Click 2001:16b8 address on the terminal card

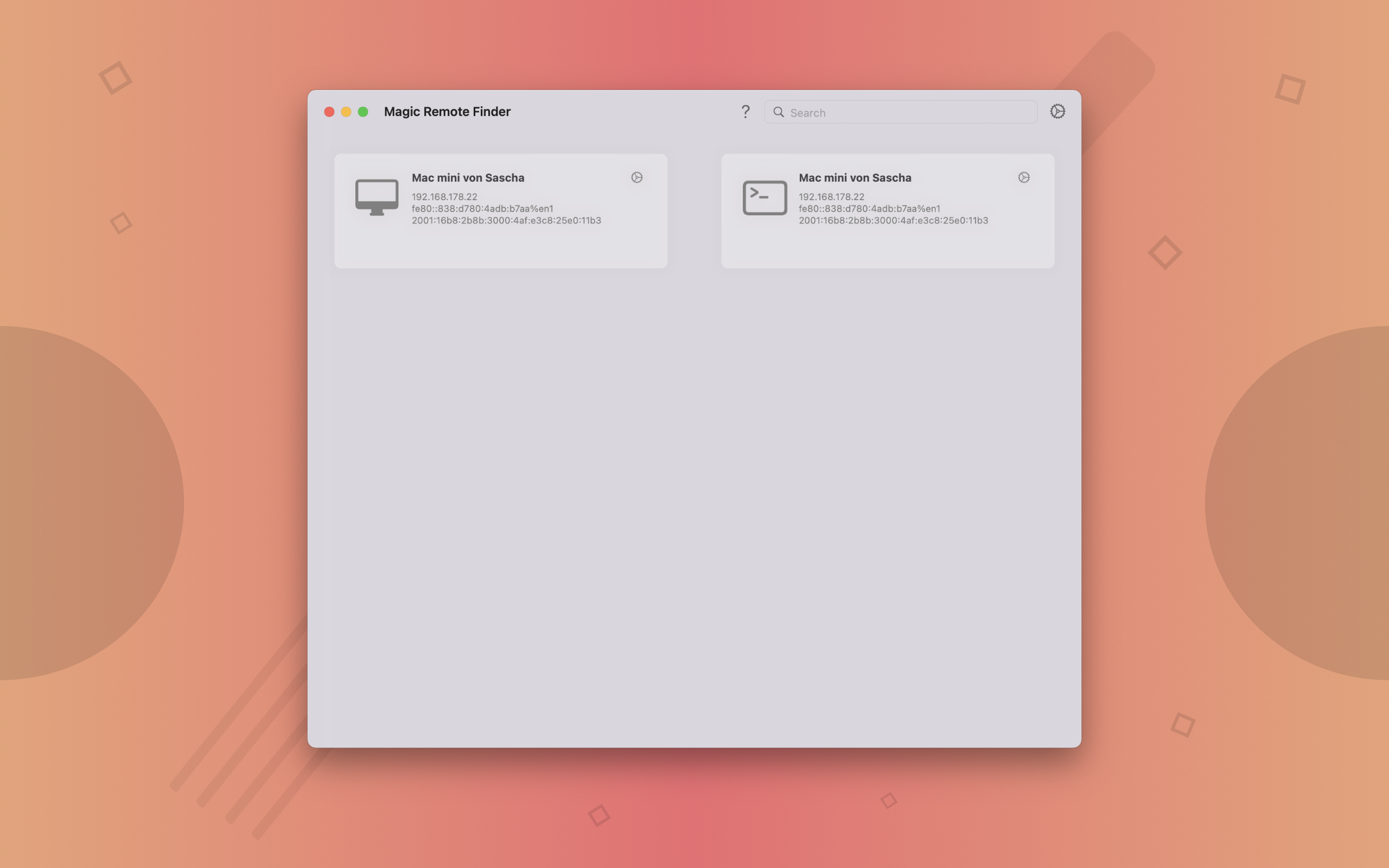tap(893, 220)
